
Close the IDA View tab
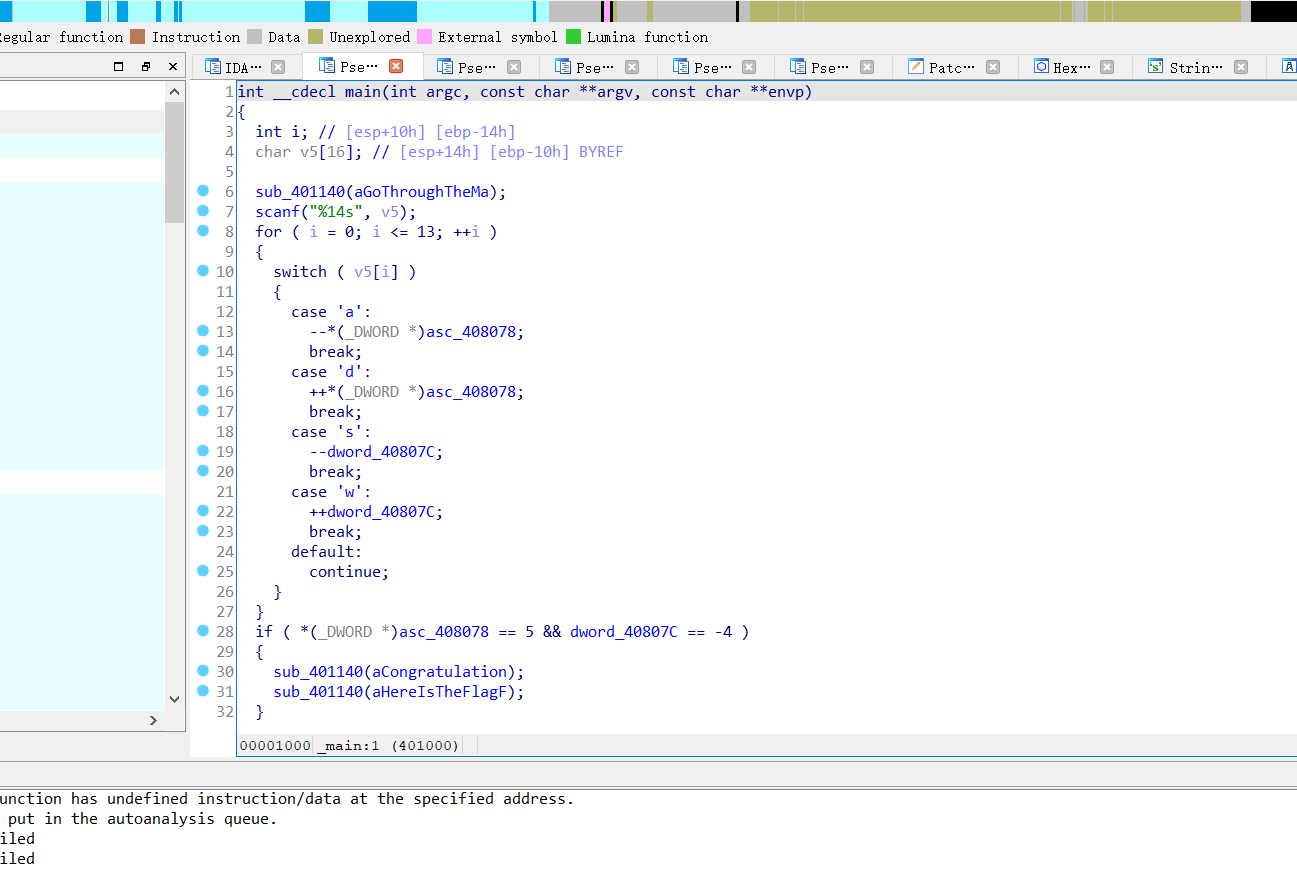click(x=278, y=67)
